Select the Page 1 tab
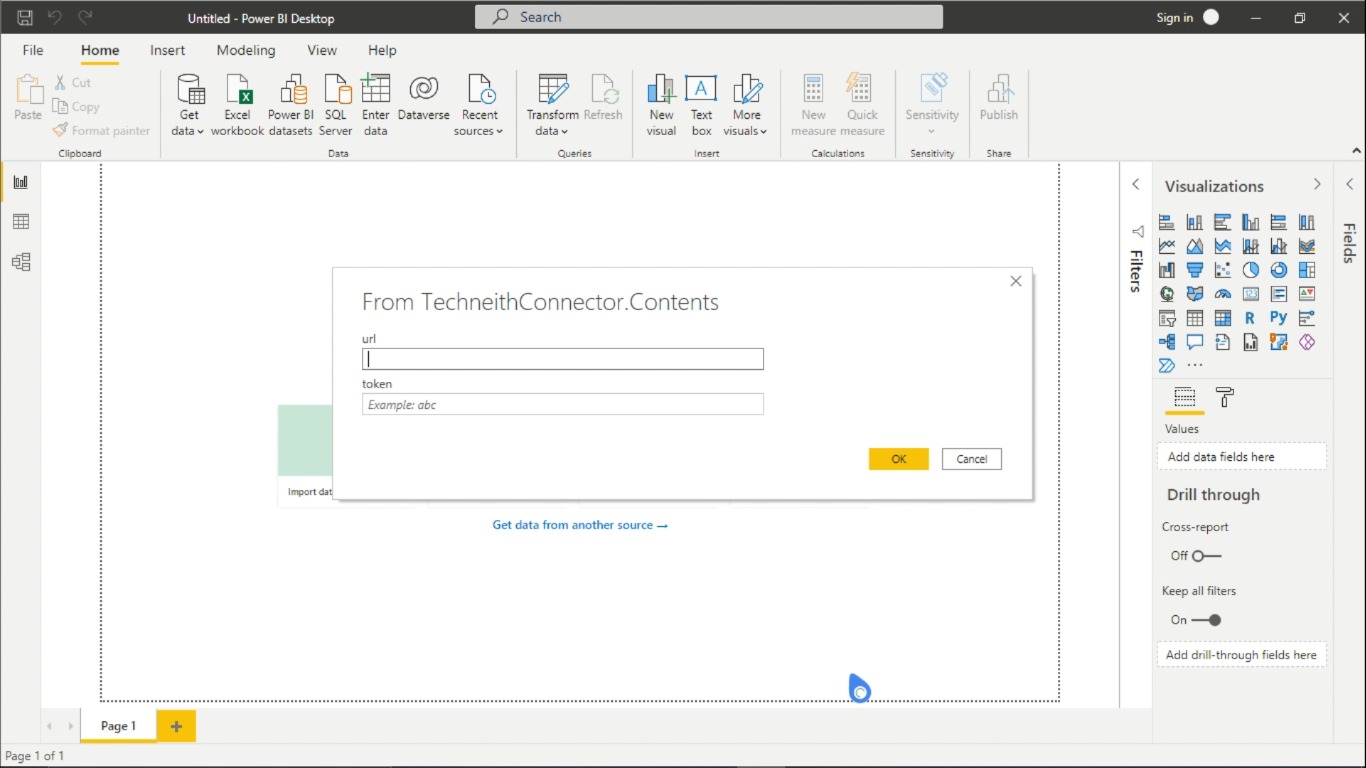 [x=118, y=726]
